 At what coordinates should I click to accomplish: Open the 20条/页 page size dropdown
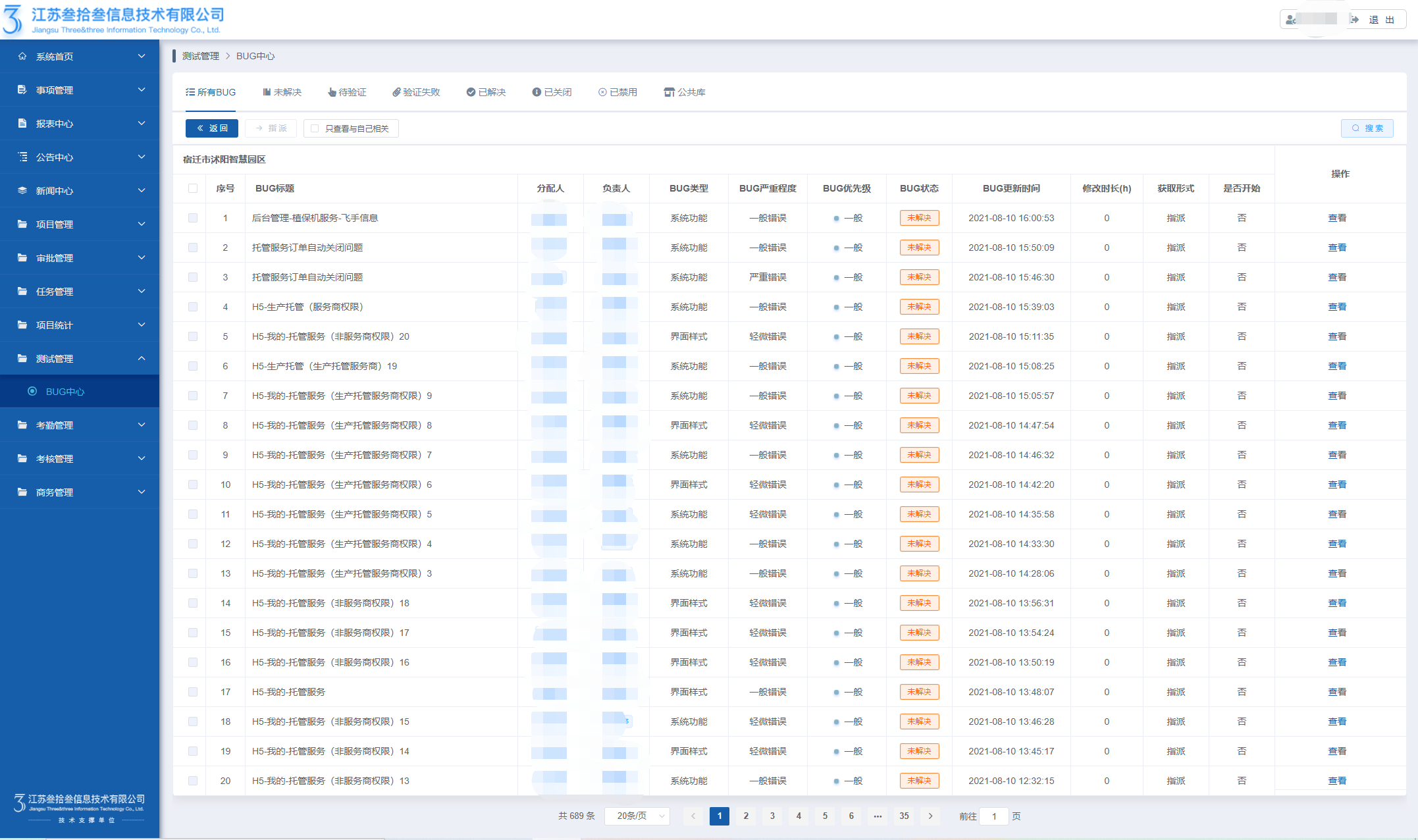tap(637, 816)
